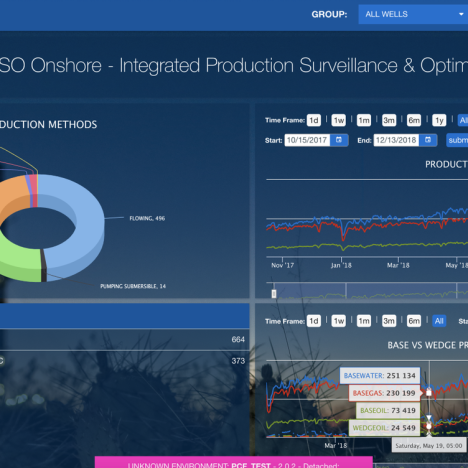Select 6m time frame in production chart
This screenshot has height=468, width=468.
pos(414,120)
